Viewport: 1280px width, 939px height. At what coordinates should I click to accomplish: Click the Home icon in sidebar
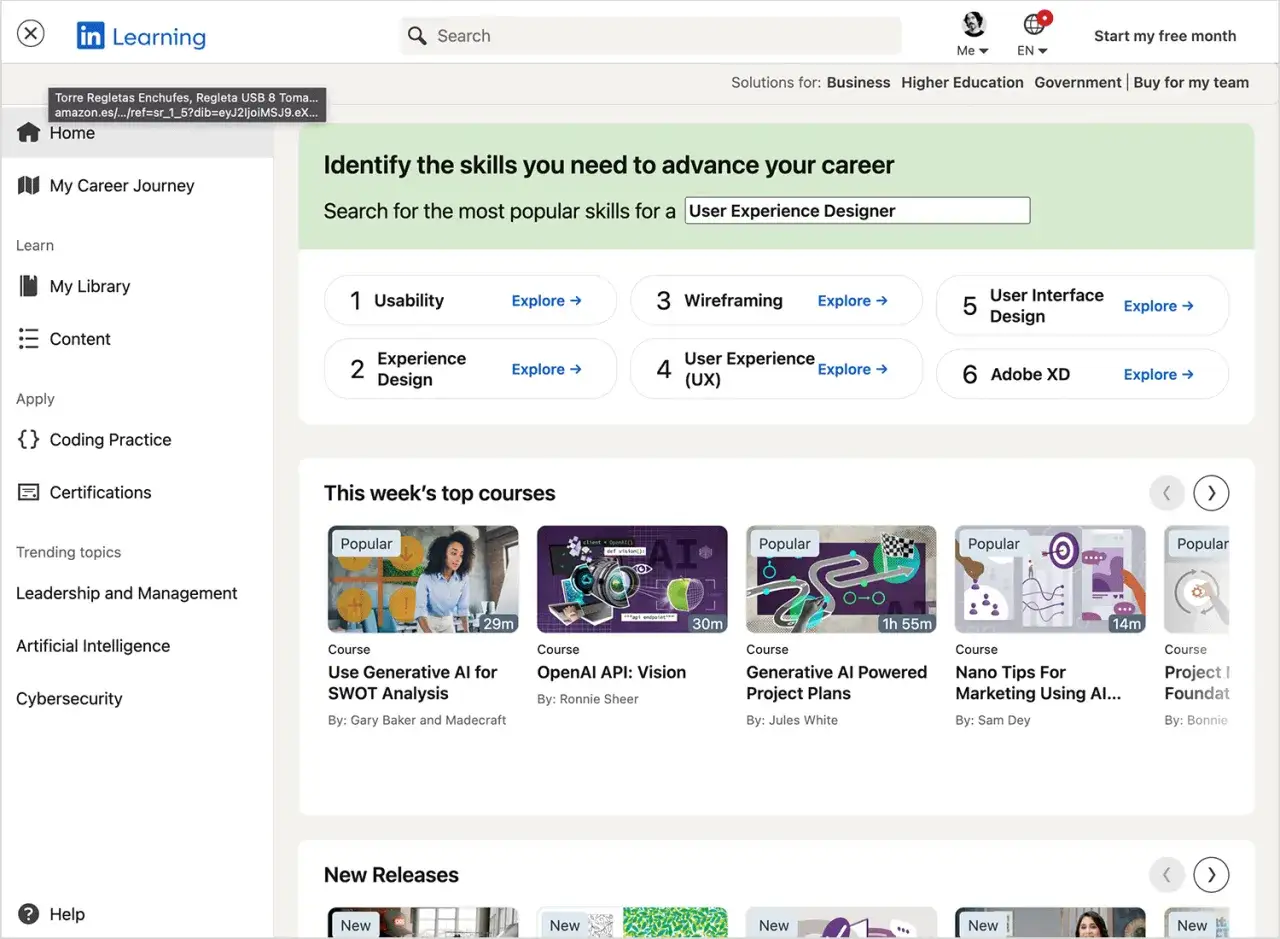click(29, 133)
